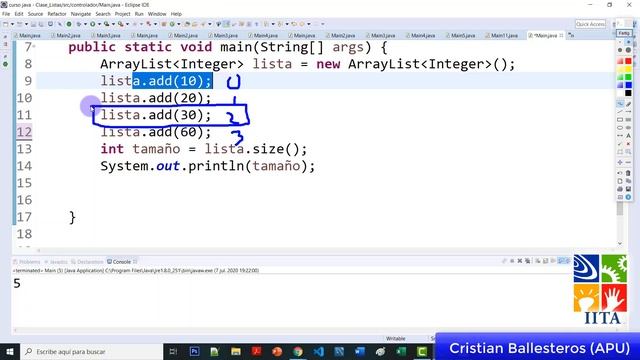Open the New file dropdown arrow

click(x=12, y=24)
